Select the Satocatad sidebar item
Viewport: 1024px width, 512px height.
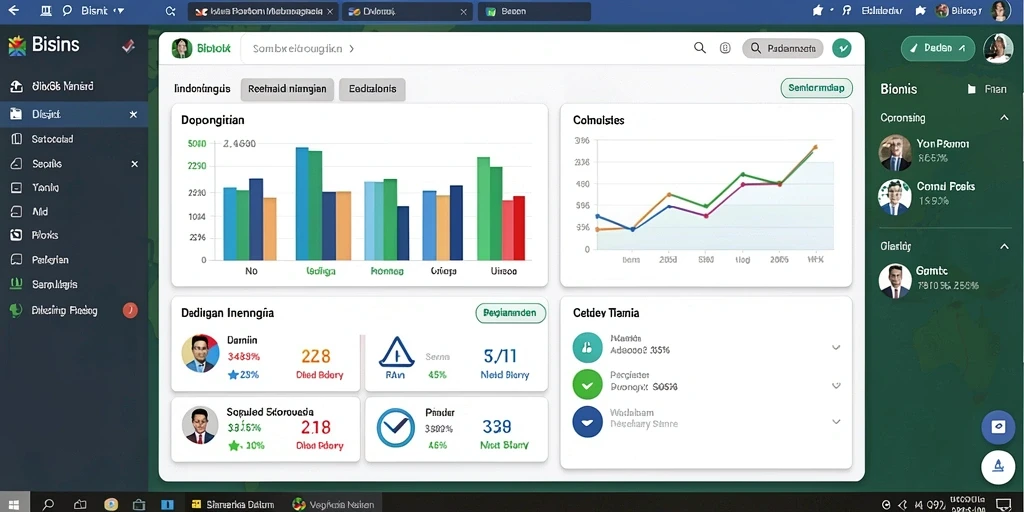point(74,139)
